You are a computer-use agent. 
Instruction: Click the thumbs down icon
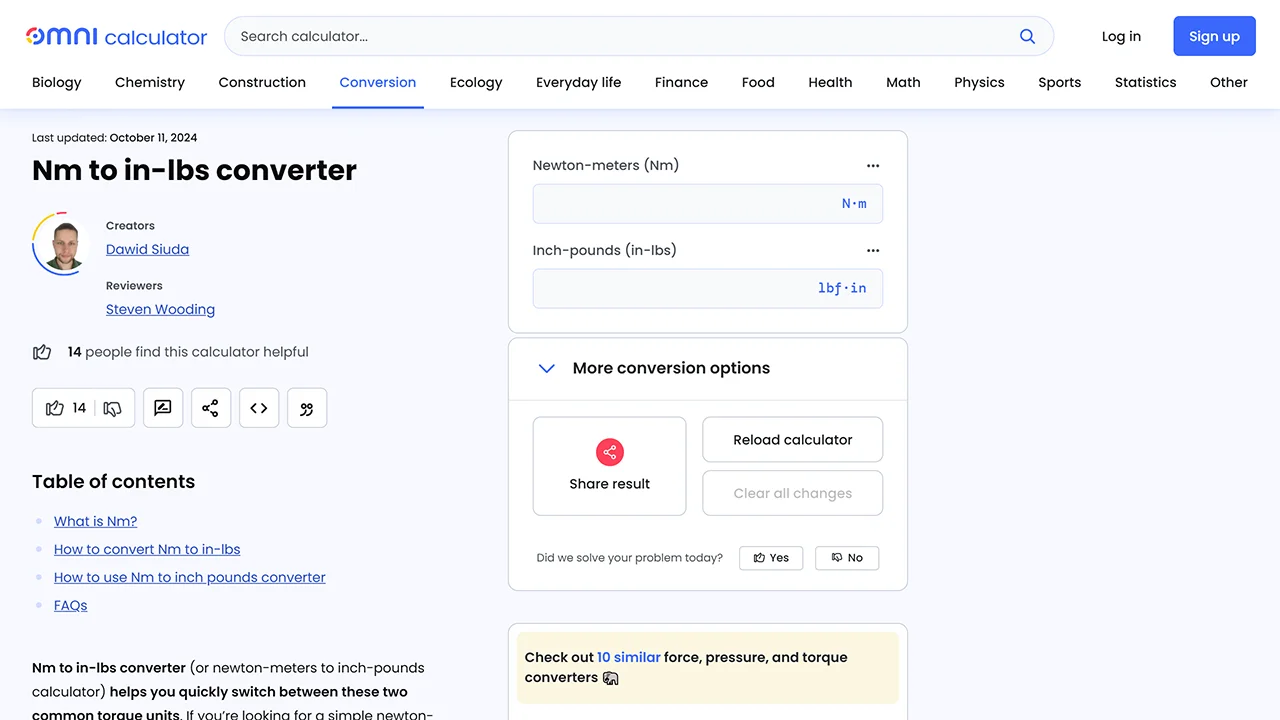pos(112,408)
